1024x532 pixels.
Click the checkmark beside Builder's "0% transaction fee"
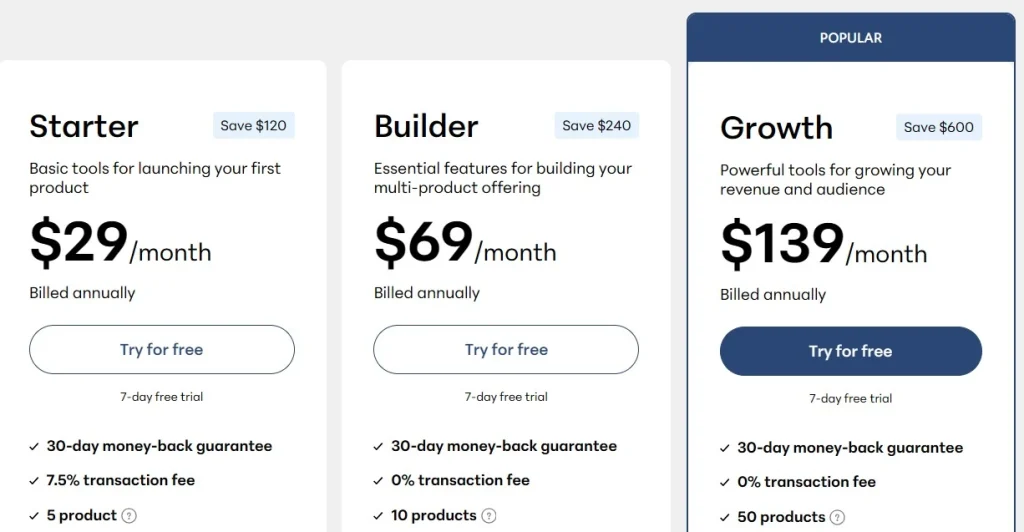click(378, 481)
